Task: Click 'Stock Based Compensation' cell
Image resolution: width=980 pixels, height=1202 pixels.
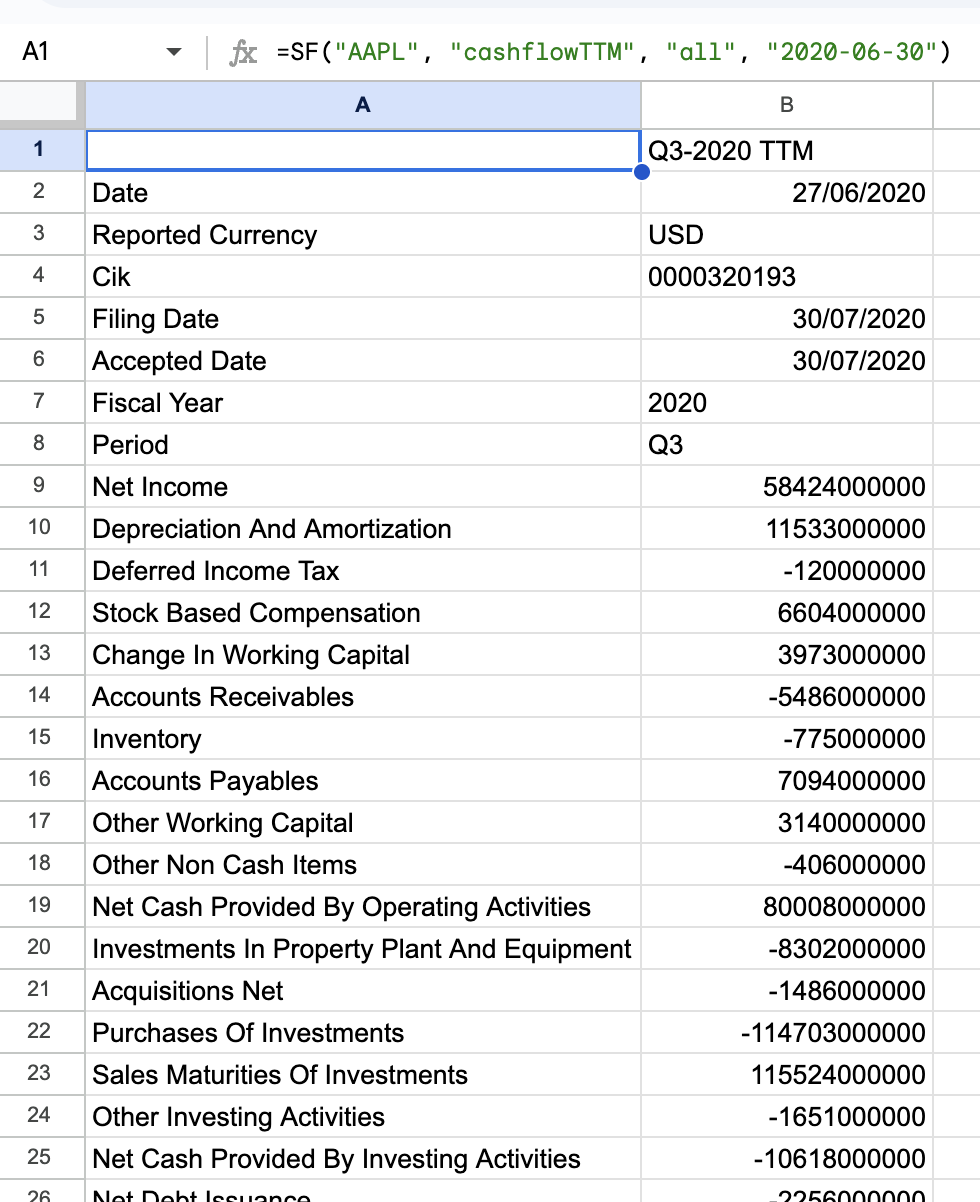Action: (x=363, y=612)
